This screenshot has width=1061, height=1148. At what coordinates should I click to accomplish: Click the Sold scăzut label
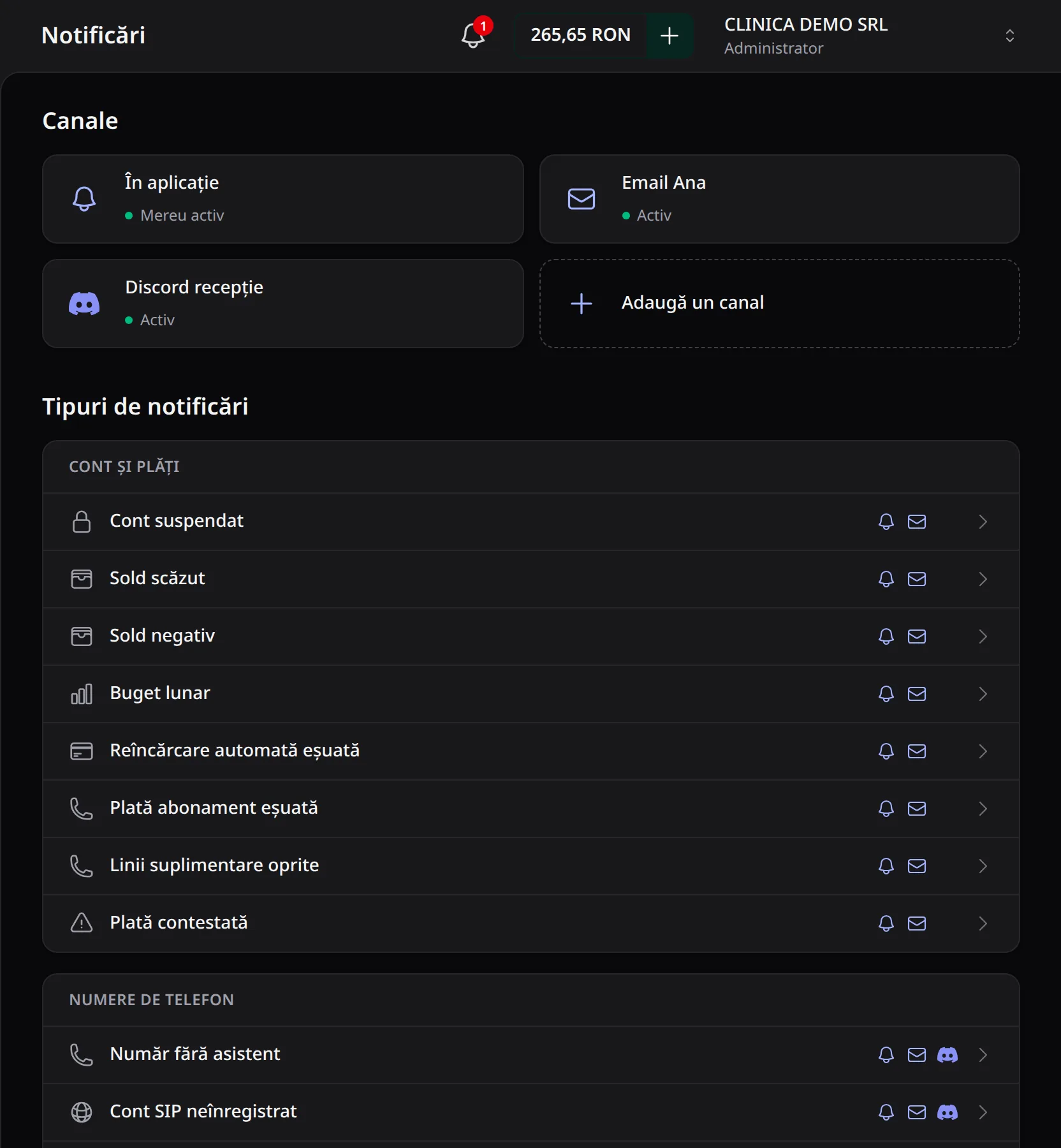[157, 578]
